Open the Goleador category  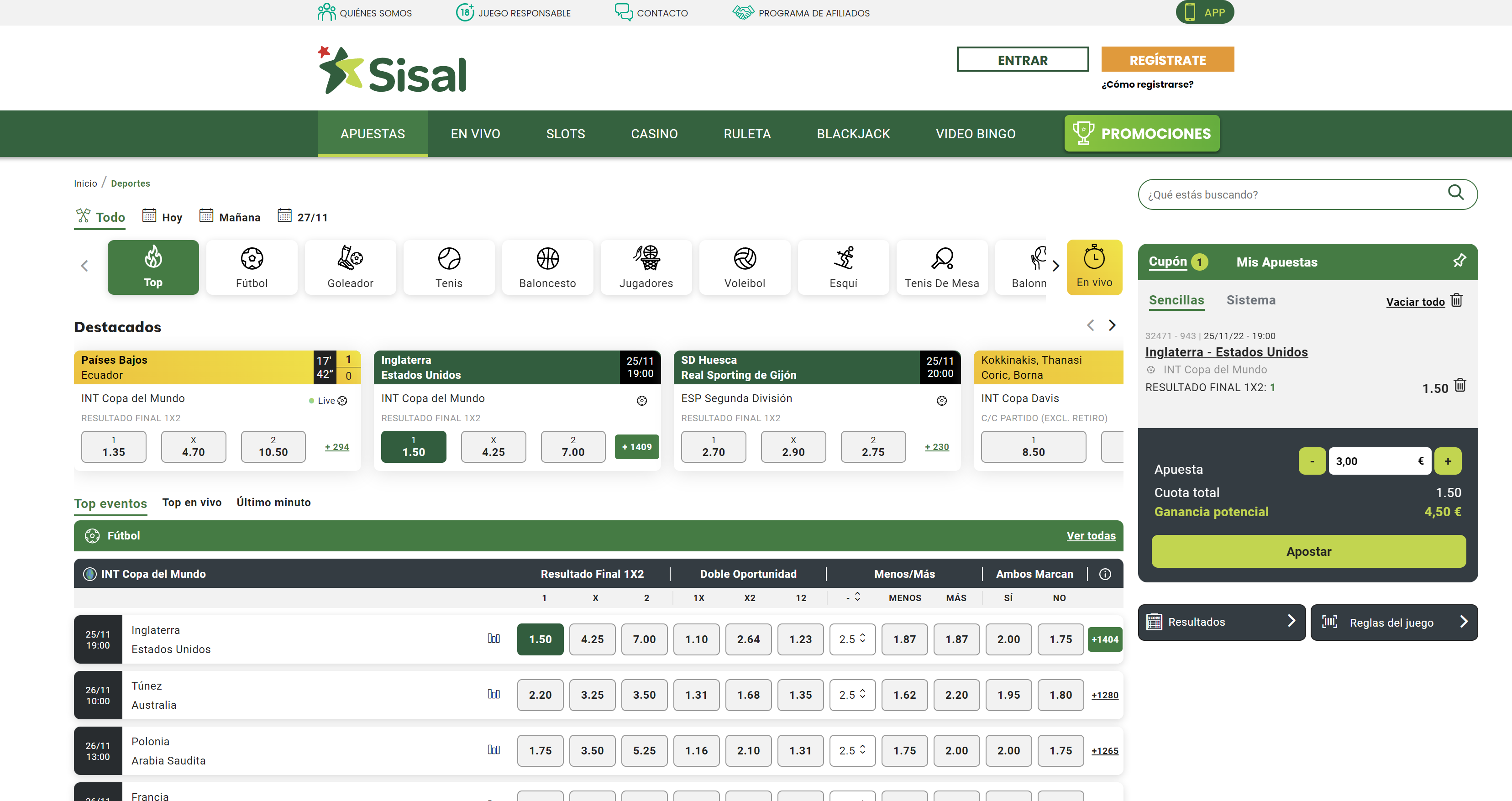[351, 267]
